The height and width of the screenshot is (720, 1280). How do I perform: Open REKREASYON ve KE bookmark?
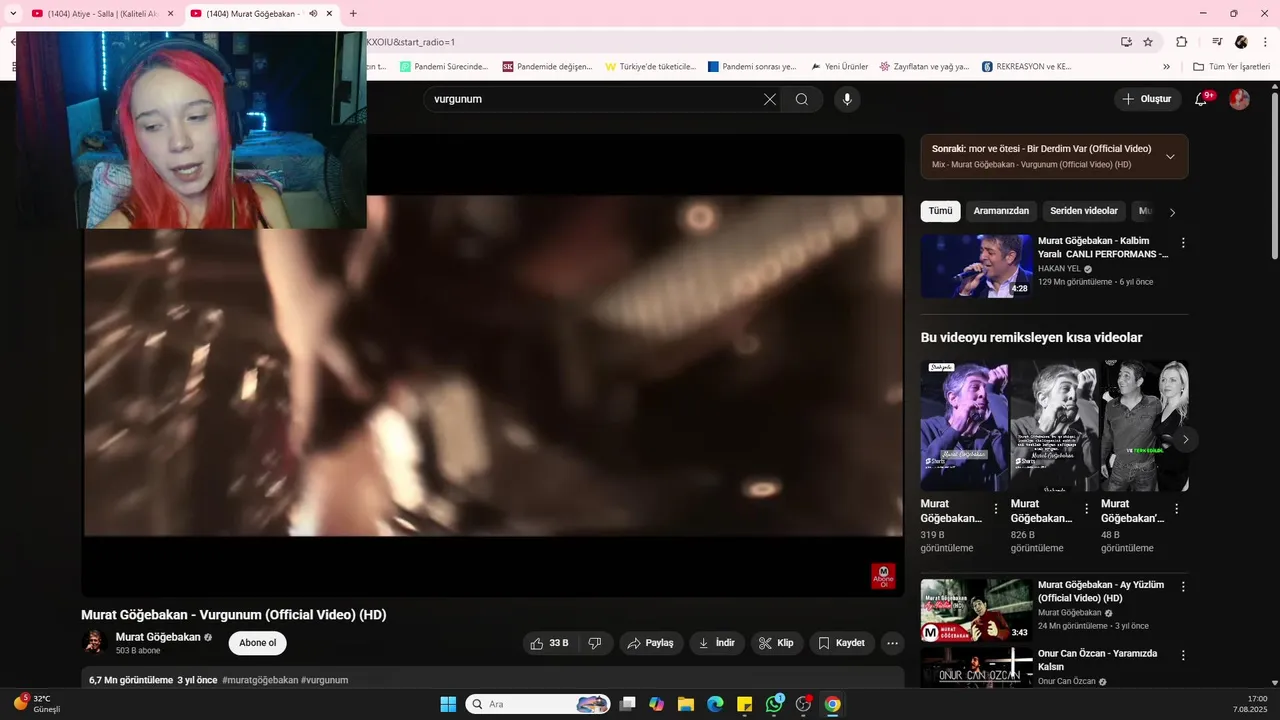(x=1026, y=67)
